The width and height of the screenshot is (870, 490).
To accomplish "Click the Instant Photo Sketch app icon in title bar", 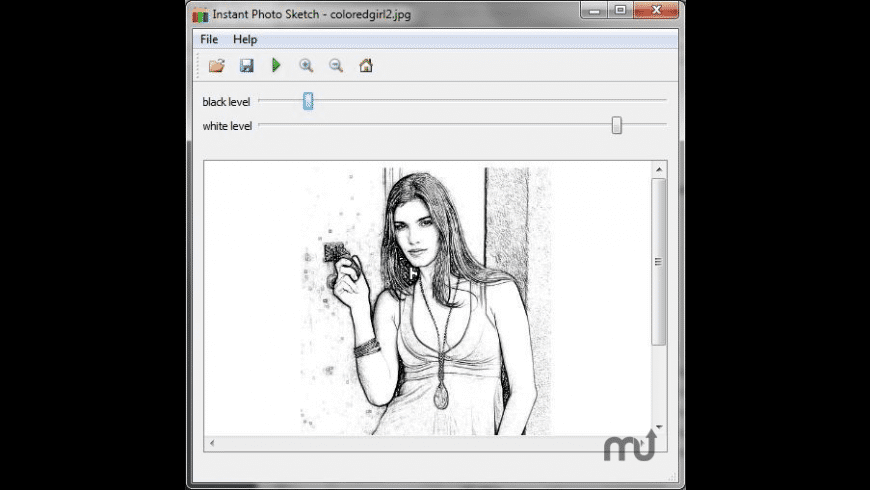I will point(200,15).
